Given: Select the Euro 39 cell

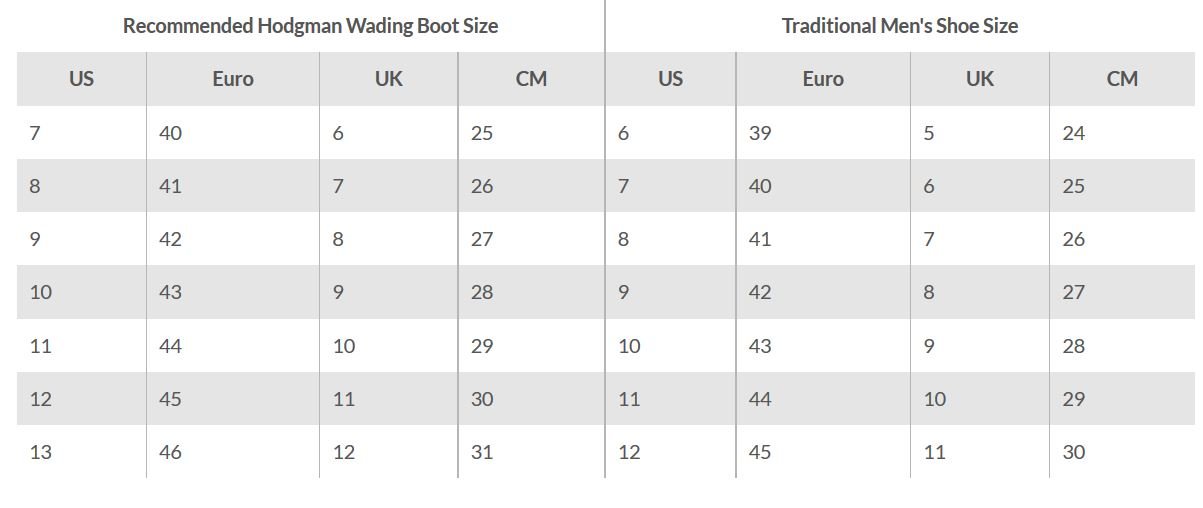Looking at the screenshot, I should click(x=760, y=133).
